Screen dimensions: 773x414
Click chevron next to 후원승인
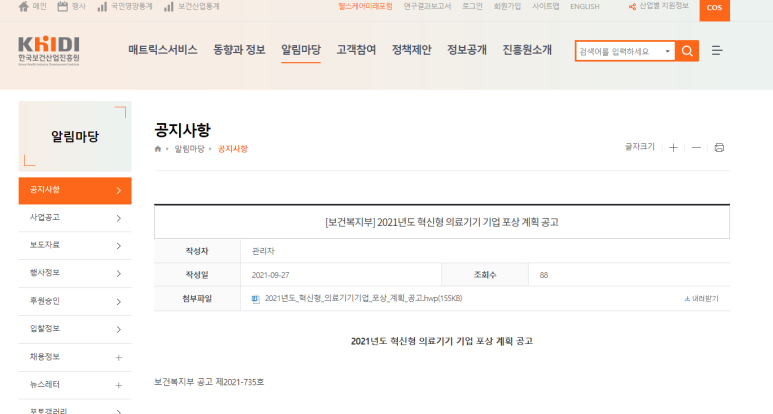click(x=119, y=302)
